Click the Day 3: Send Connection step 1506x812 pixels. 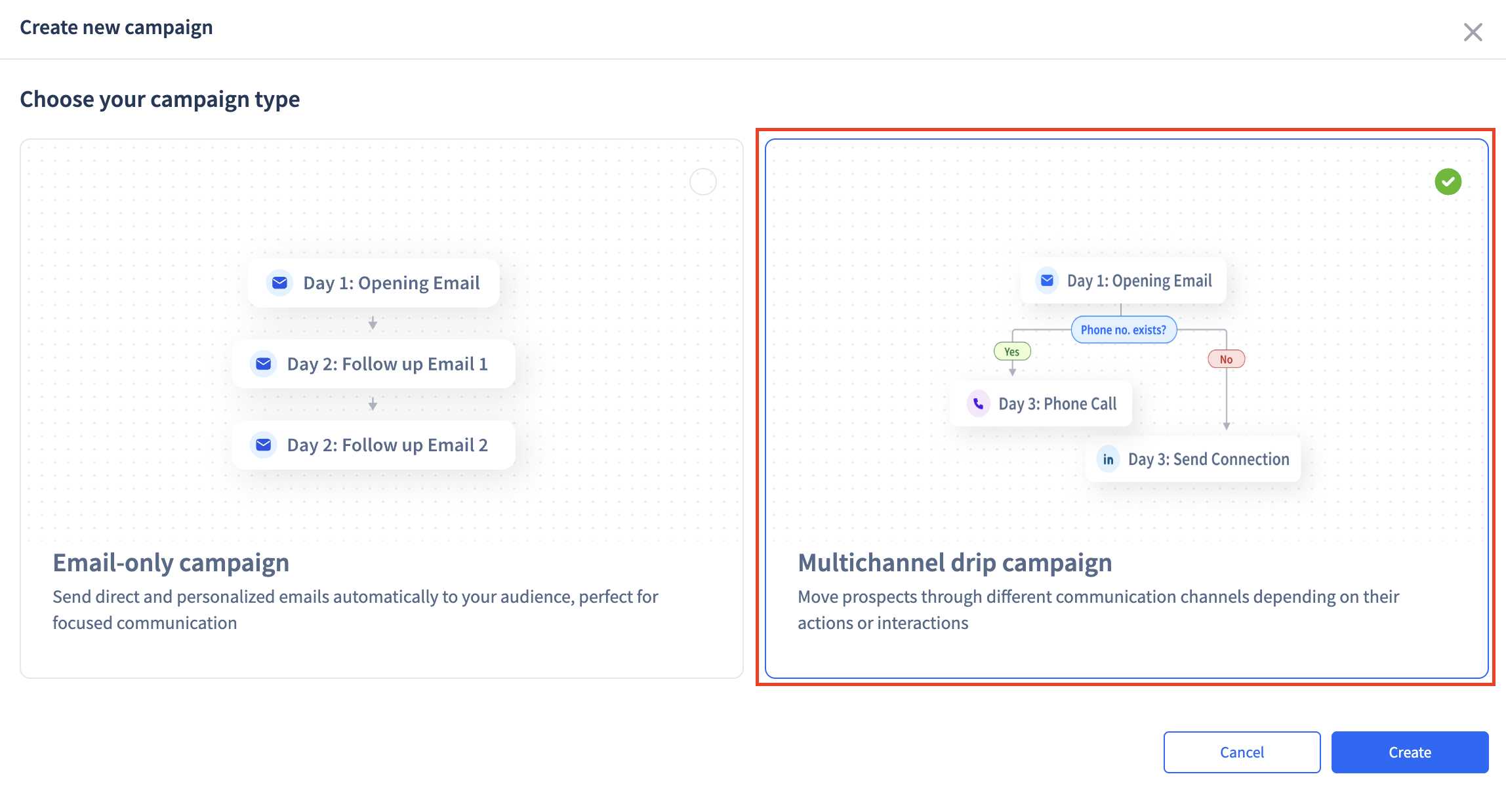1208,459
